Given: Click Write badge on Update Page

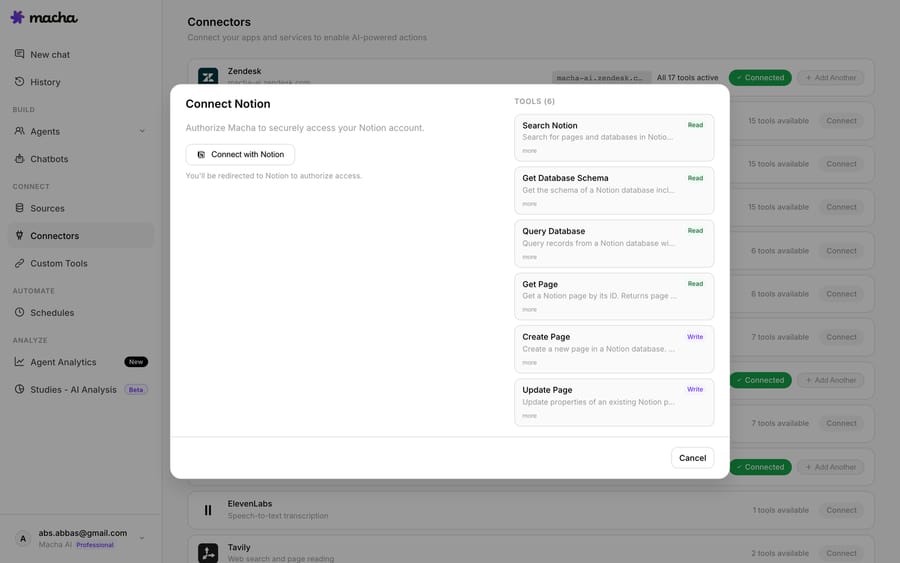Looking at the screenshot, I should 695,389.
